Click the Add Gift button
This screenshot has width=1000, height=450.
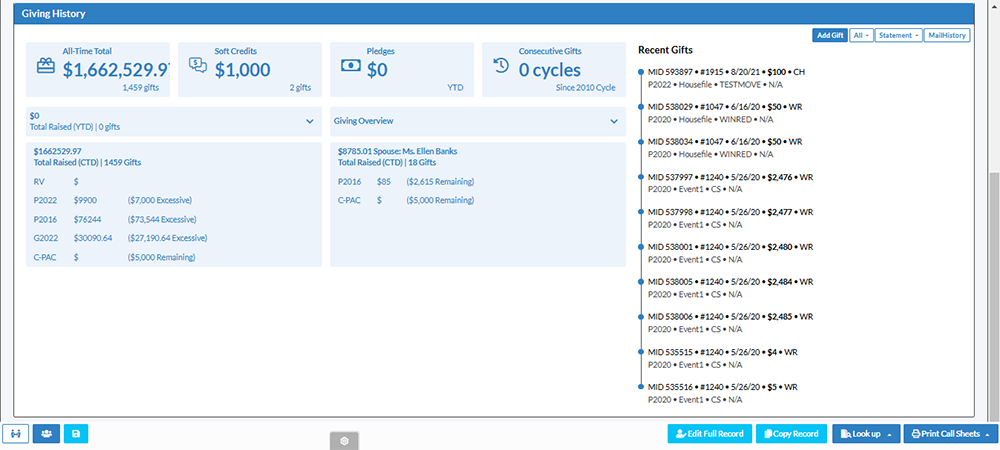tap(829, 36)
